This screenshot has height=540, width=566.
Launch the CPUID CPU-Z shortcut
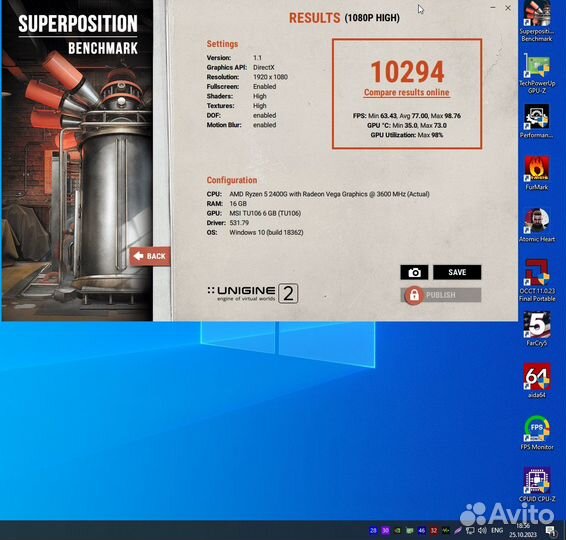pos(536,485)
